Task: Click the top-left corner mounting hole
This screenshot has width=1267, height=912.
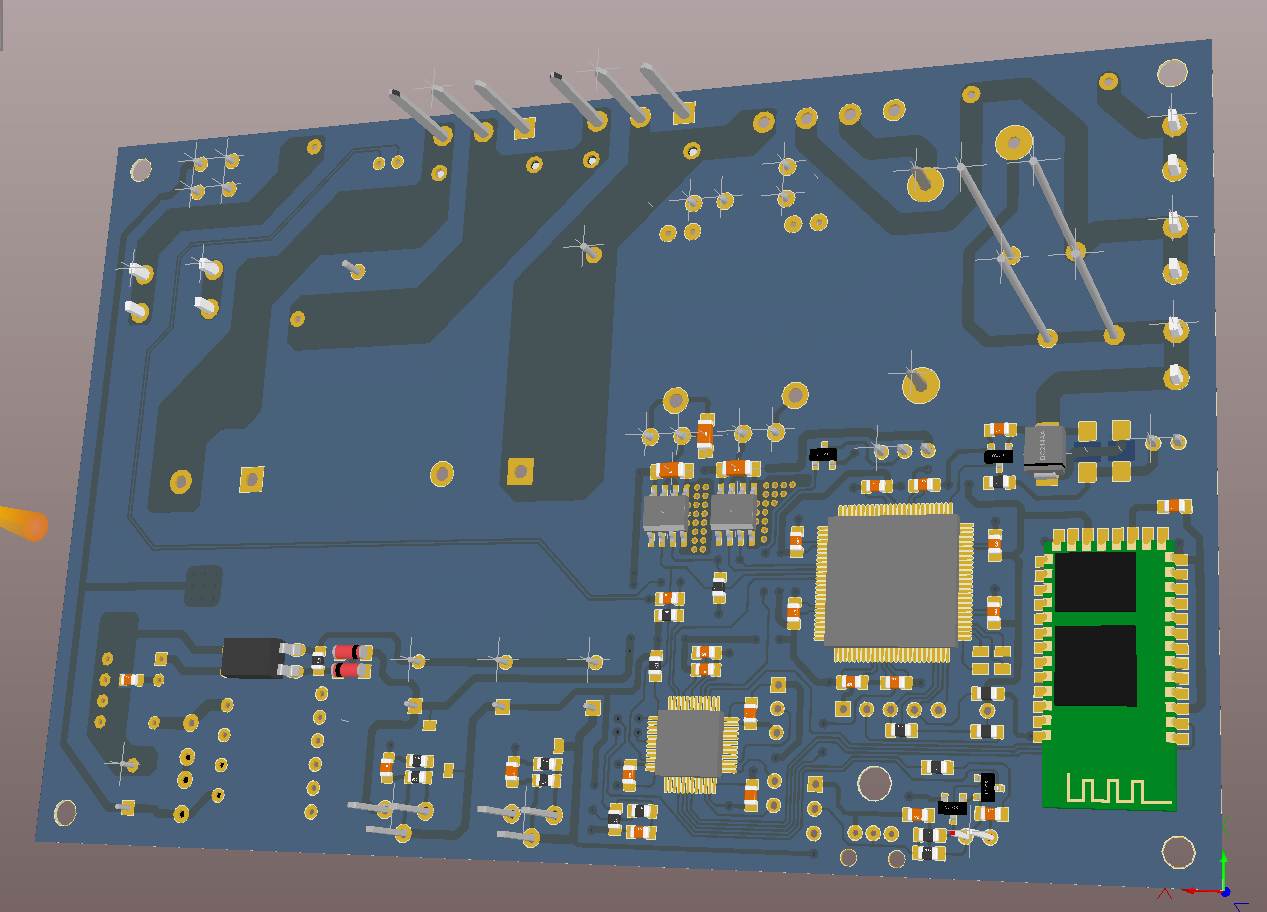Action: (x=141, y=170)
